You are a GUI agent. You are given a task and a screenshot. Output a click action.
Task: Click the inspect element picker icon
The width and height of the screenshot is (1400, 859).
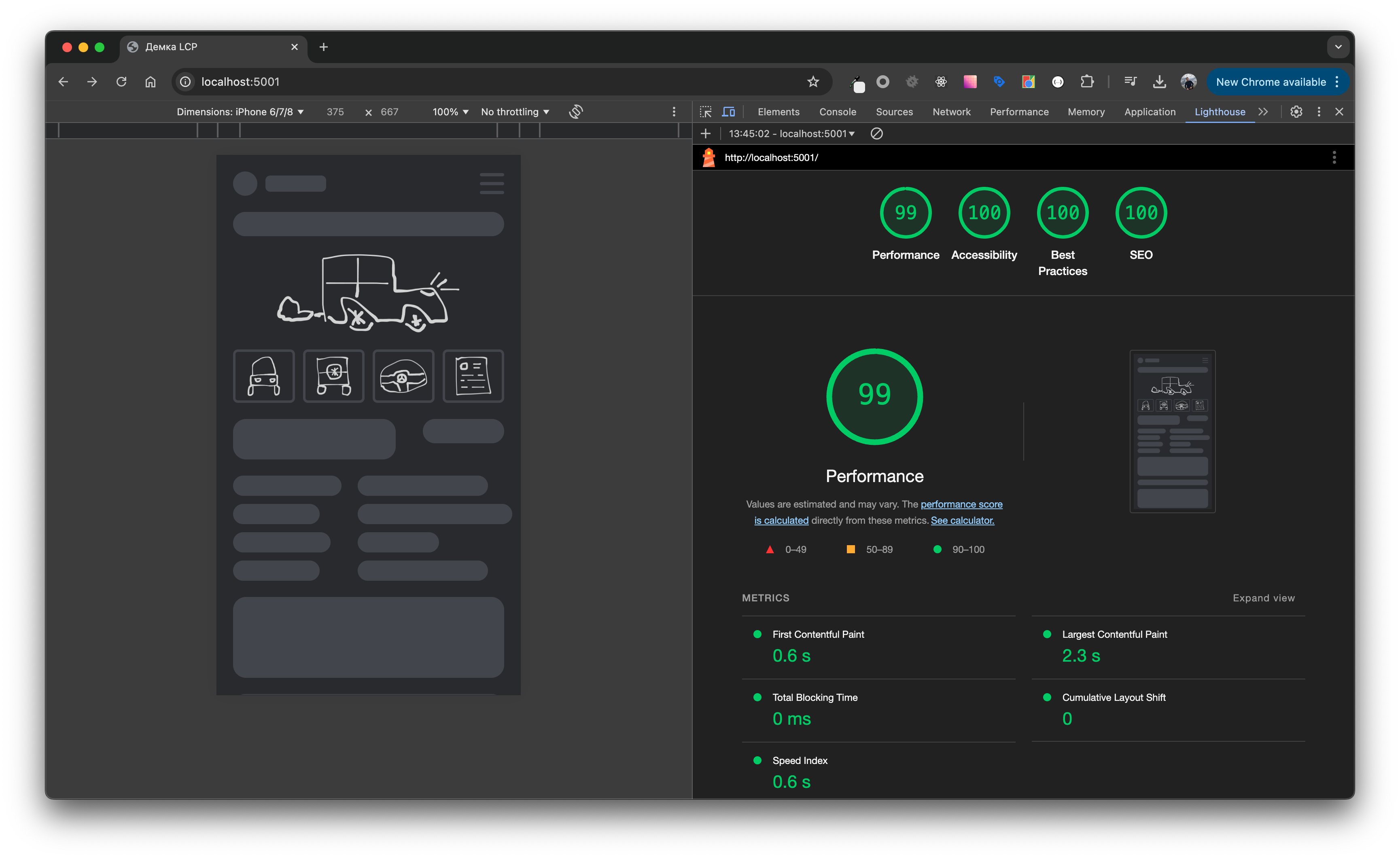(x=705, y=112)
